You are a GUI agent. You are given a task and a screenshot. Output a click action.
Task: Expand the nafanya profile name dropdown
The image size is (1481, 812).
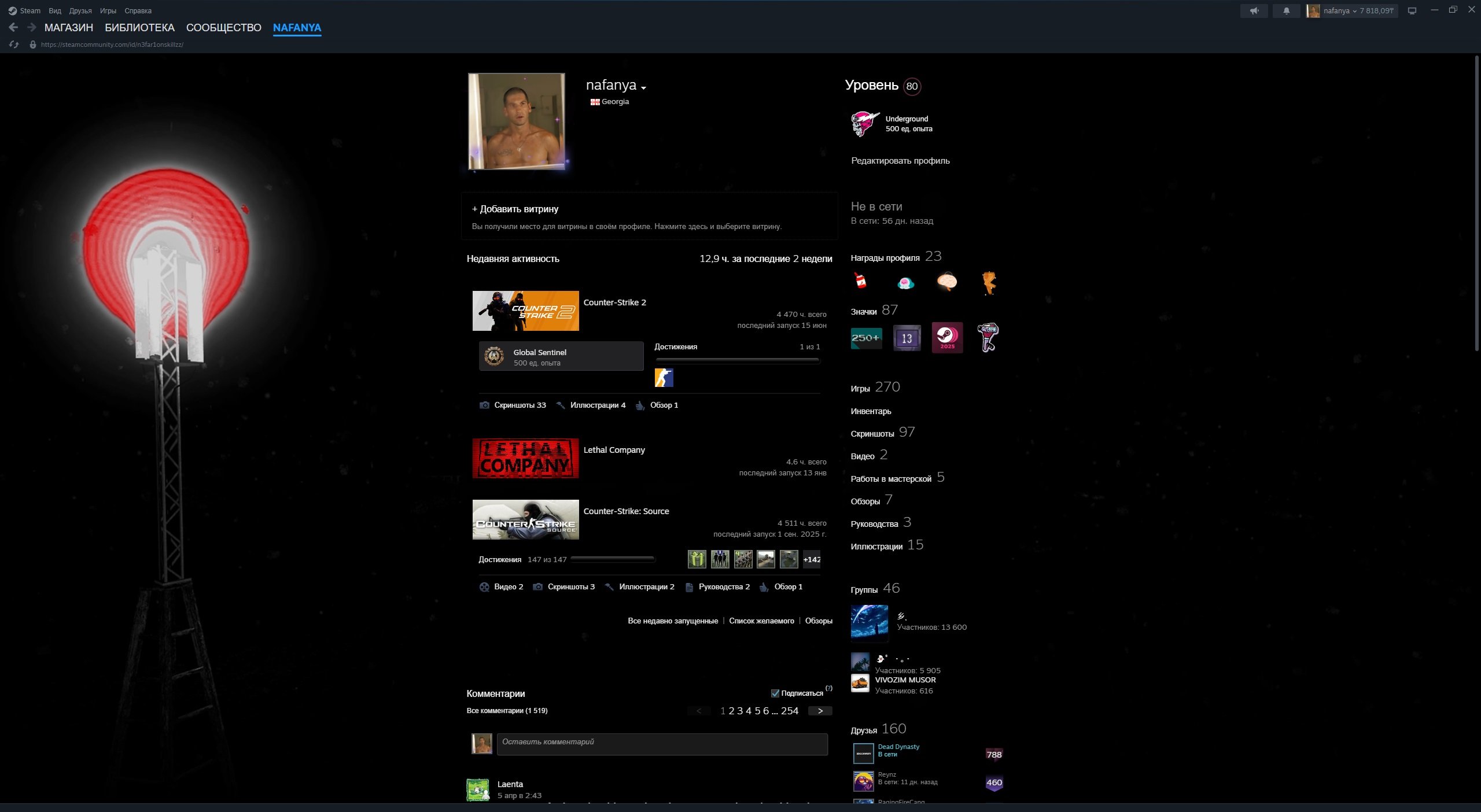643,88
